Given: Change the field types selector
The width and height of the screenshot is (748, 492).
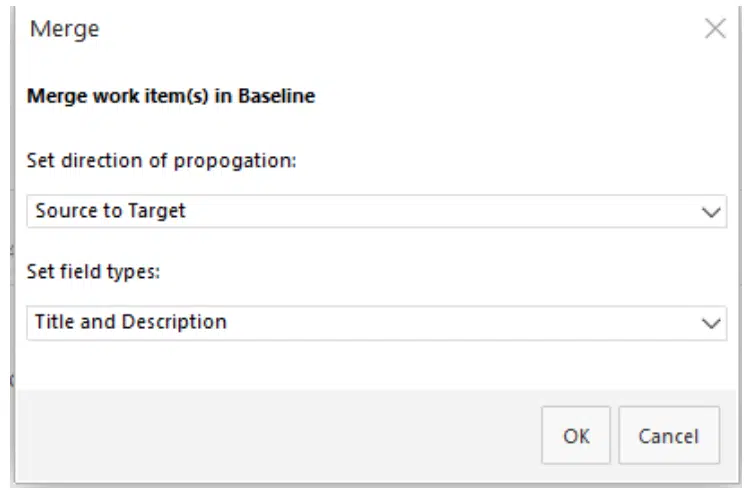Looking at the screenshot, I should [376, 323].
